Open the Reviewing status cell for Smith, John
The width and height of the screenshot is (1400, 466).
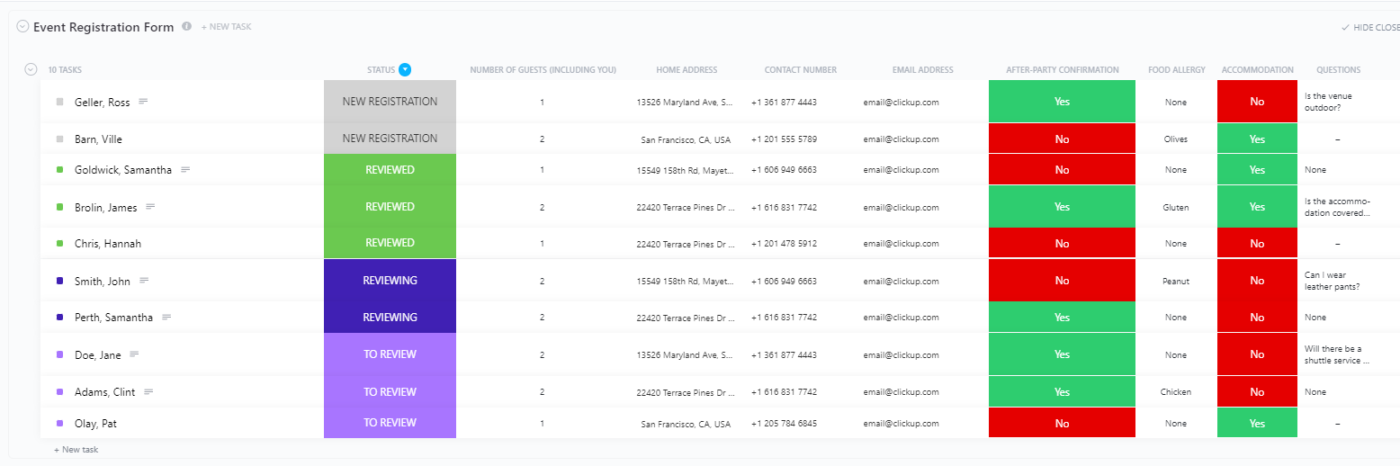pos(390,281)
